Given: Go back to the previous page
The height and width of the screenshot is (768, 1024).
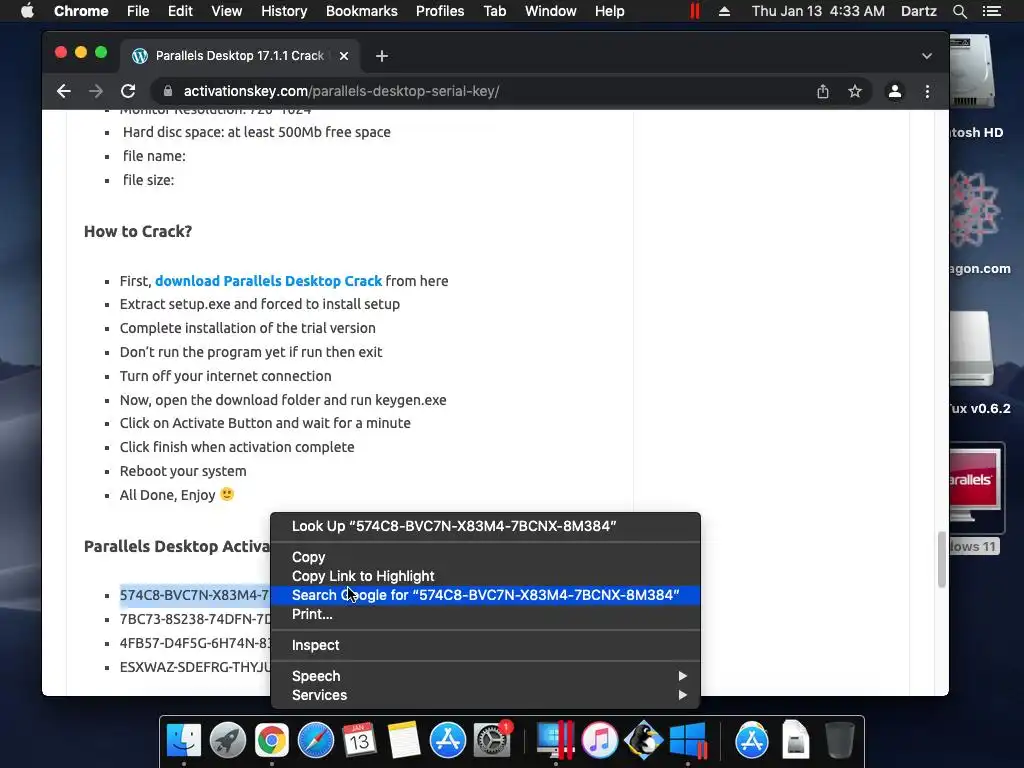Looking at the screenshot, I should (x=63, y=91).
